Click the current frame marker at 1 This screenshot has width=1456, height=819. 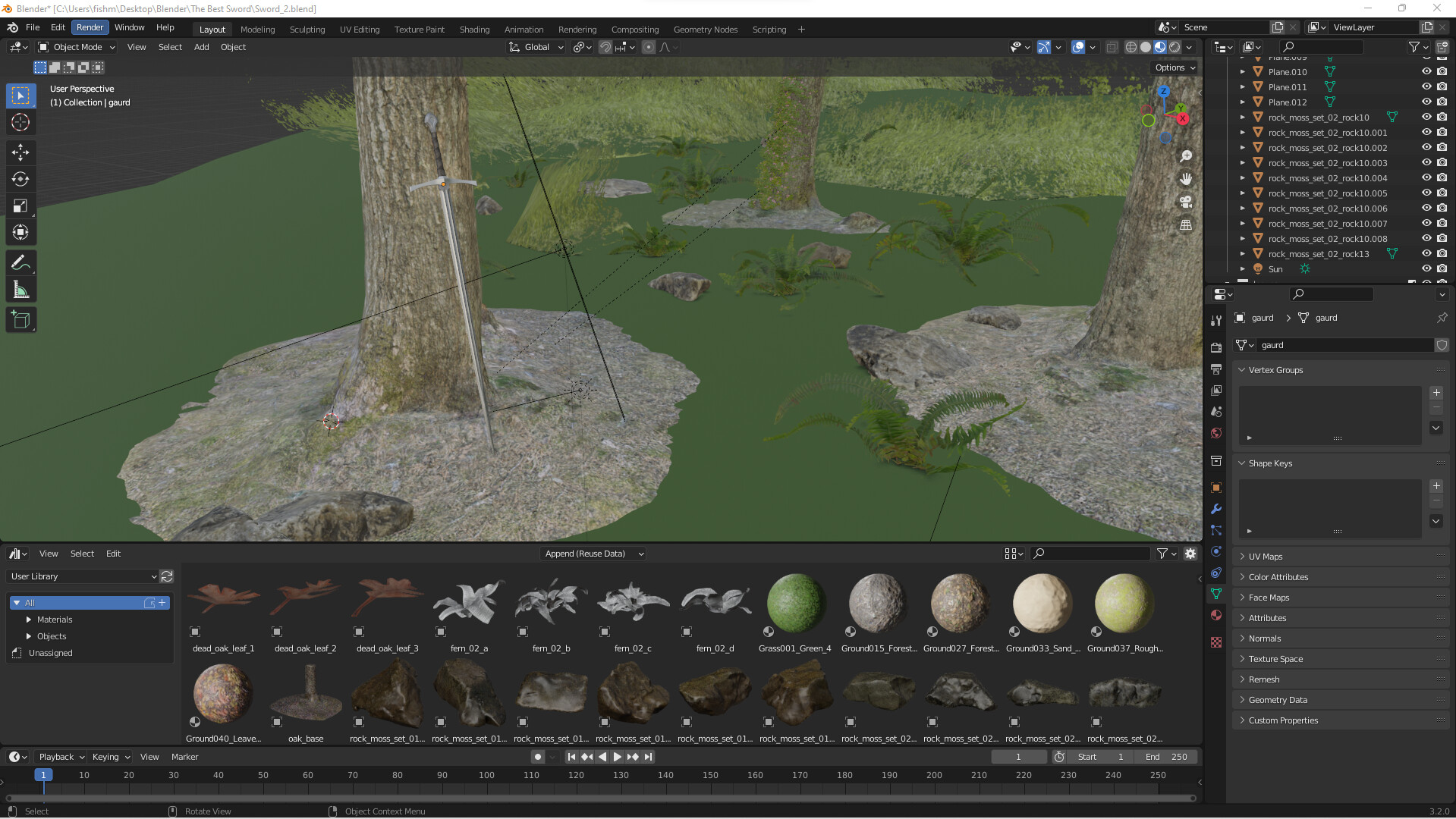pyautogui.click(x=43, y=775)
